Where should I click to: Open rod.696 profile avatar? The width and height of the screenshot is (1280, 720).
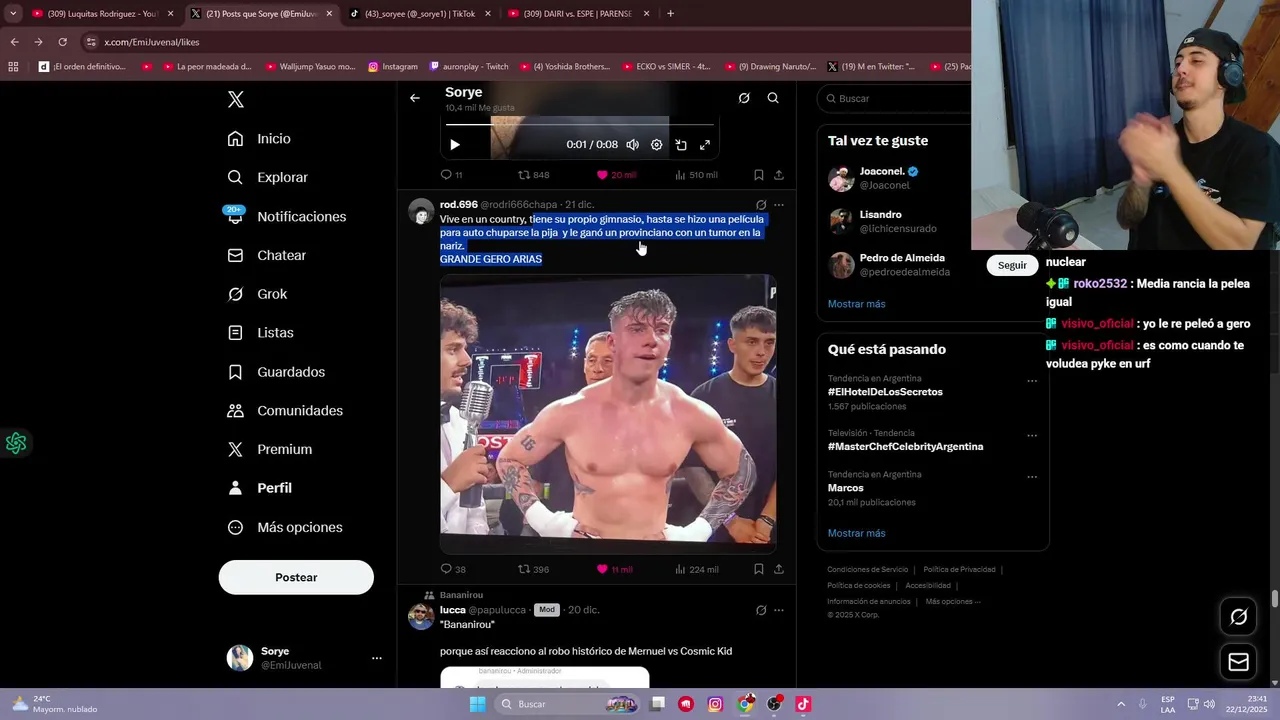[x=421, y=212]
